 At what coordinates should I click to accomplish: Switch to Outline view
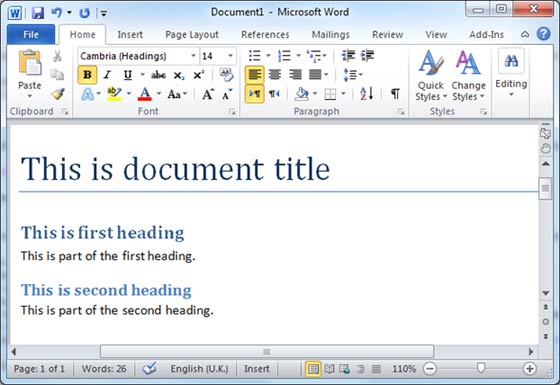click(360, 369)
